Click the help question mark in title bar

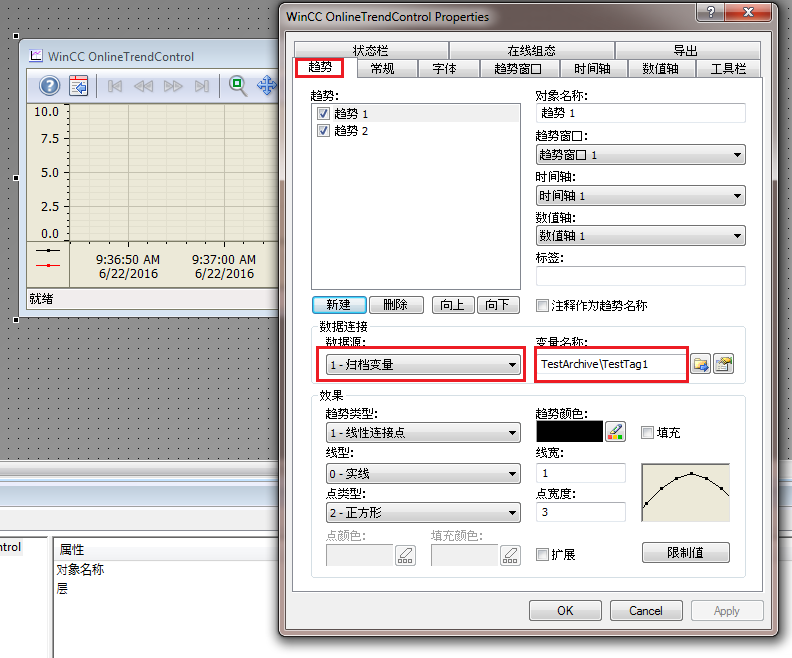click(711, 12)
